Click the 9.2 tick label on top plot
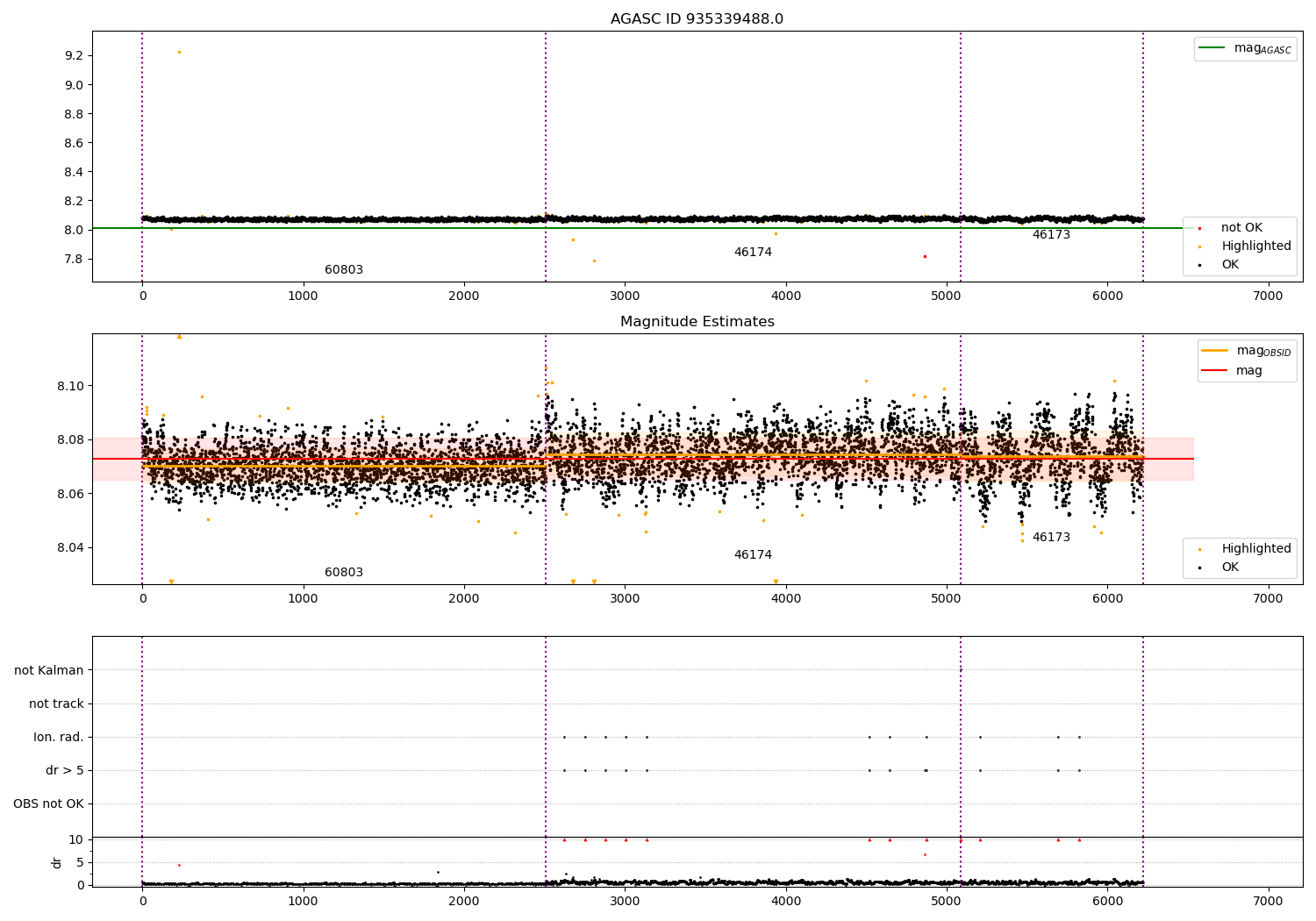 (x=74, y=56)
